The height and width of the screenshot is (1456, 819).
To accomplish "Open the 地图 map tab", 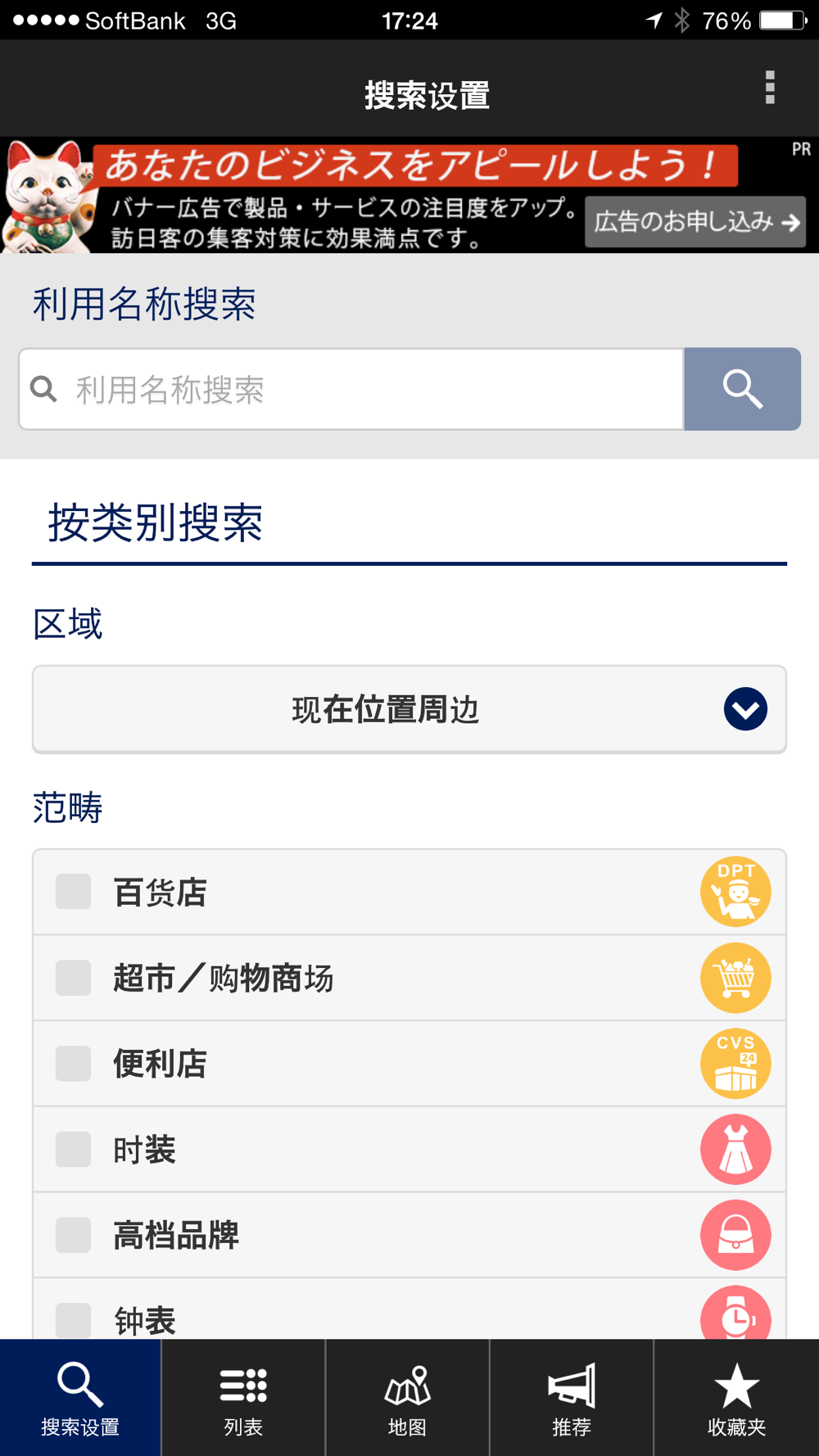I will tap(407, 1398).
